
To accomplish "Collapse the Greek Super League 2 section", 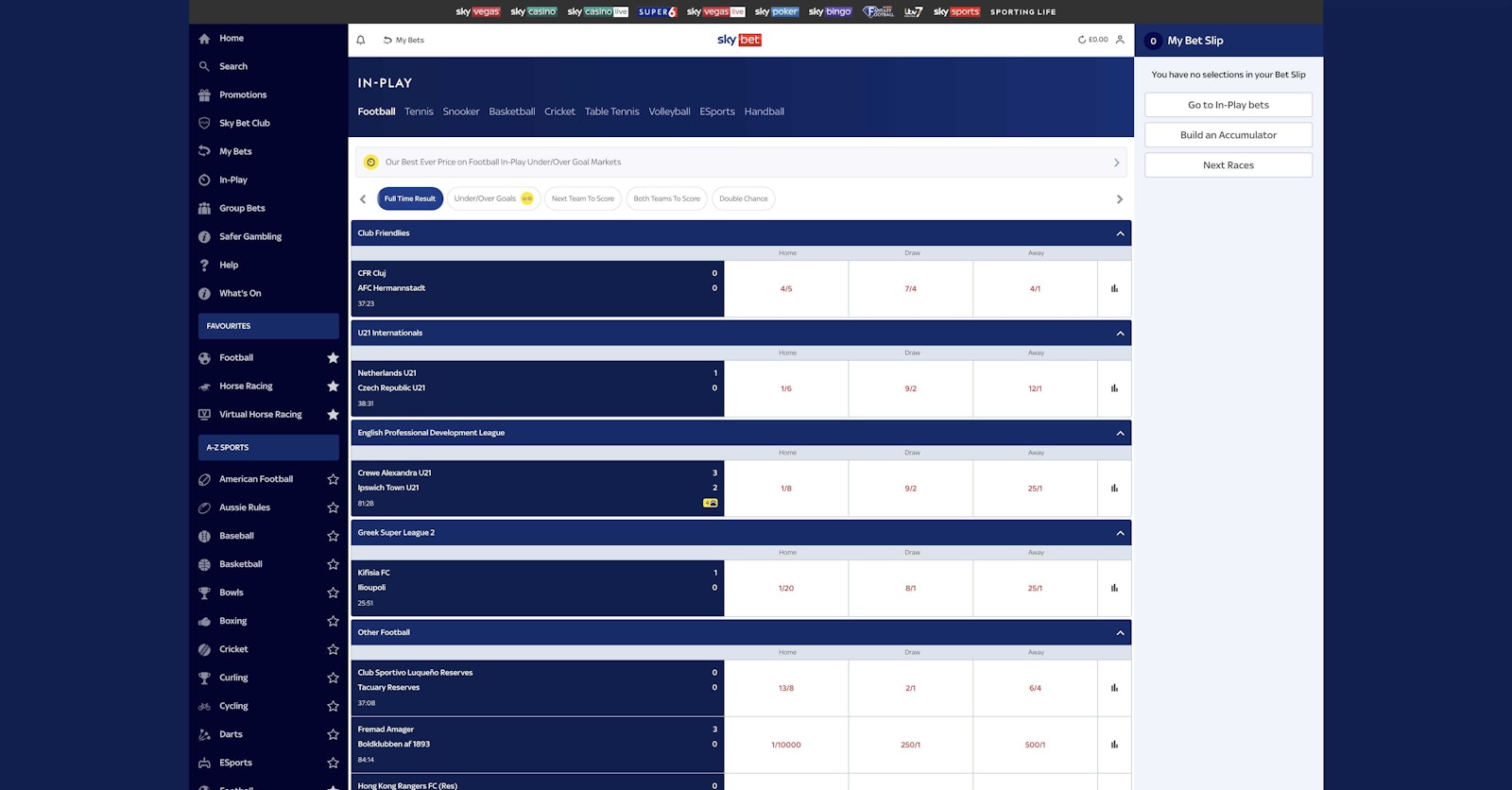I will tap(1120, 533).
